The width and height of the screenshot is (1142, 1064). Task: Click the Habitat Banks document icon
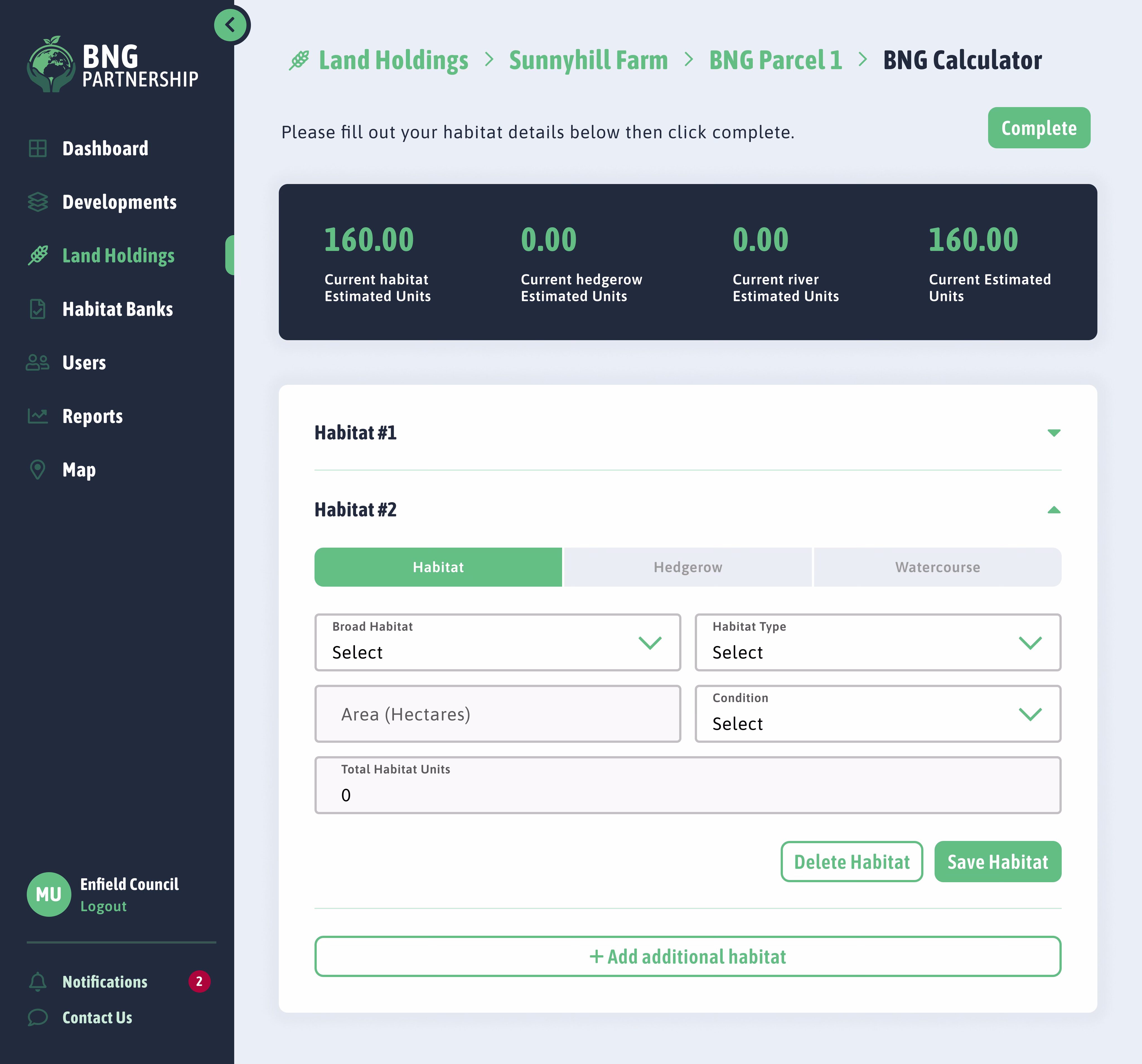(38, 309)
